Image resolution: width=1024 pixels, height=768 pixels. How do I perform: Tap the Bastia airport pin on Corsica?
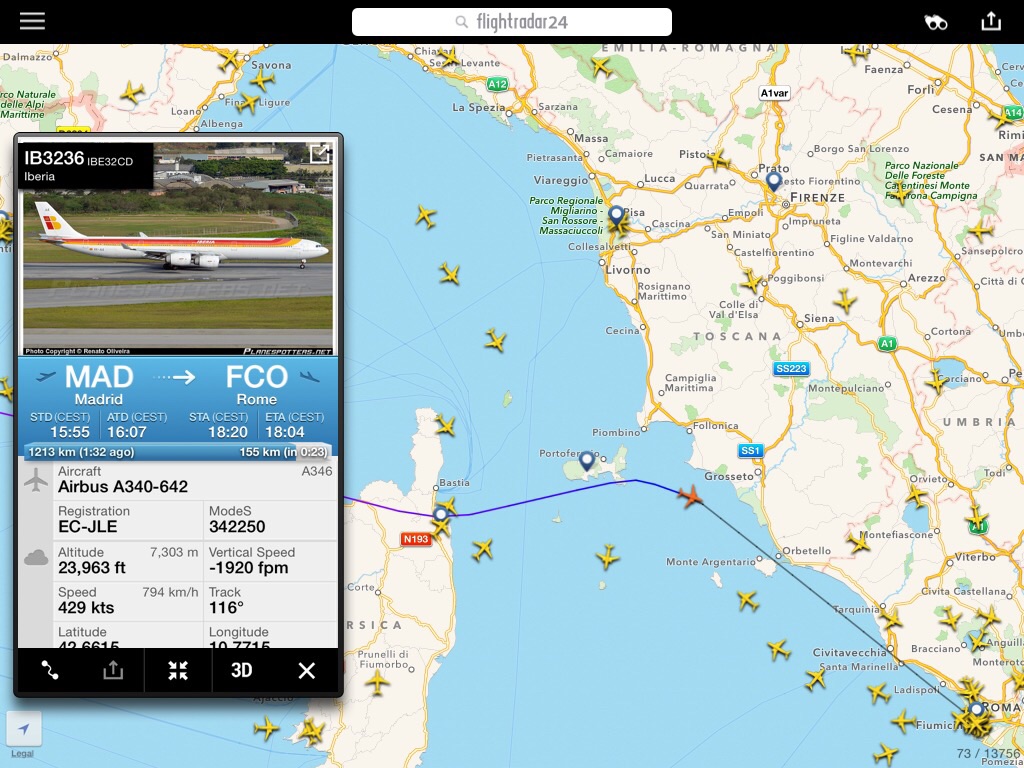pos(440,515)
